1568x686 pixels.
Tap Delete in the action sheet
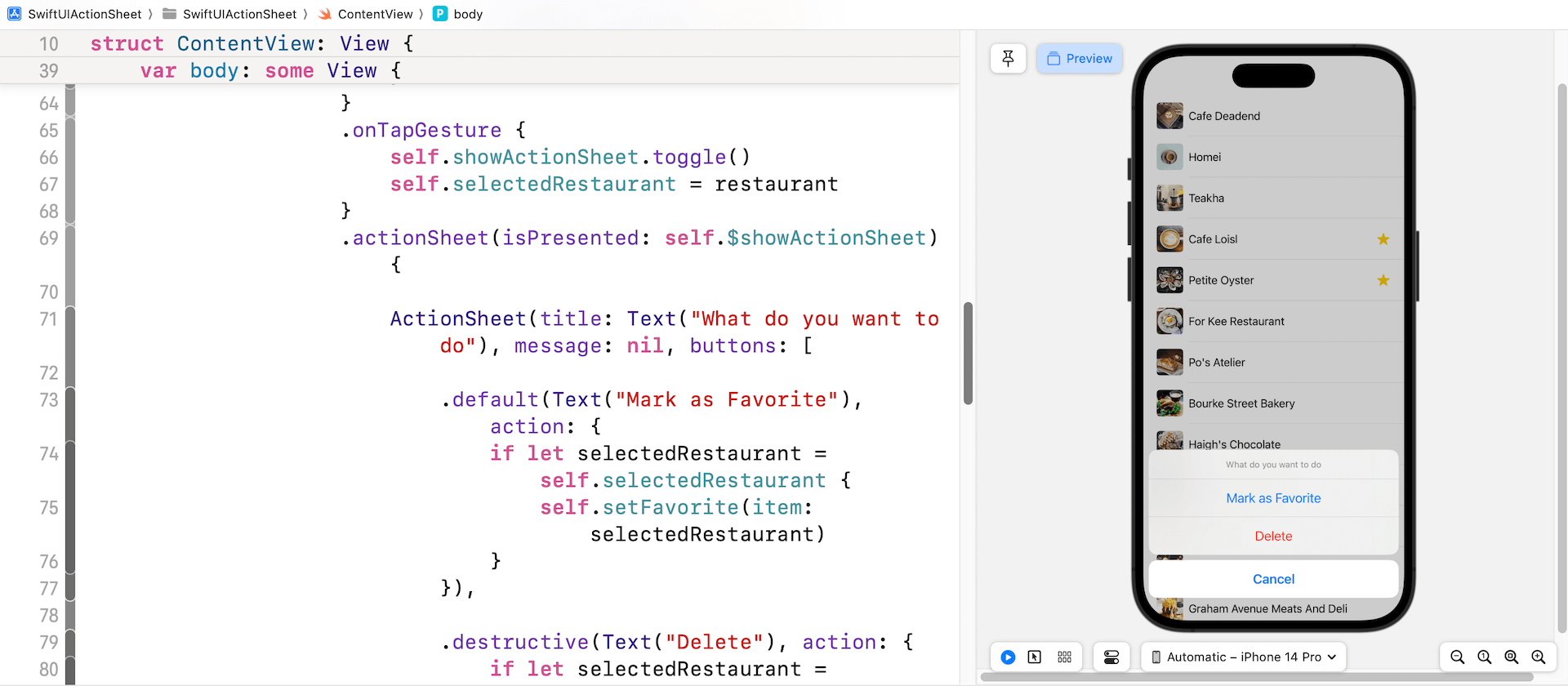(1273, 537)
